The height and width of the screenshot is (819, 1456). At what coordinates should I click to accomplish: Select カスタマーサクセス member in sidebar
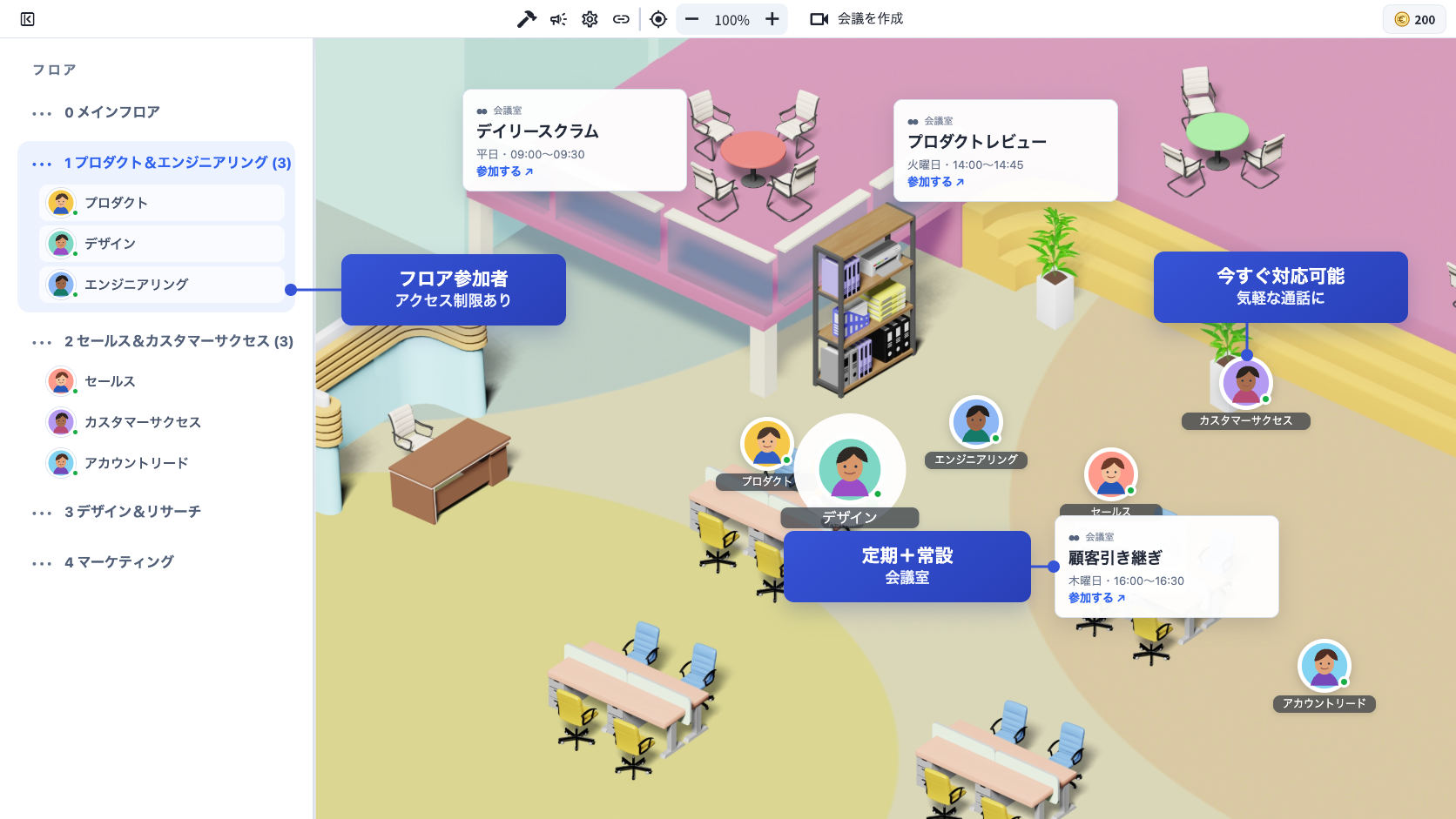click(x=162, y=422)
